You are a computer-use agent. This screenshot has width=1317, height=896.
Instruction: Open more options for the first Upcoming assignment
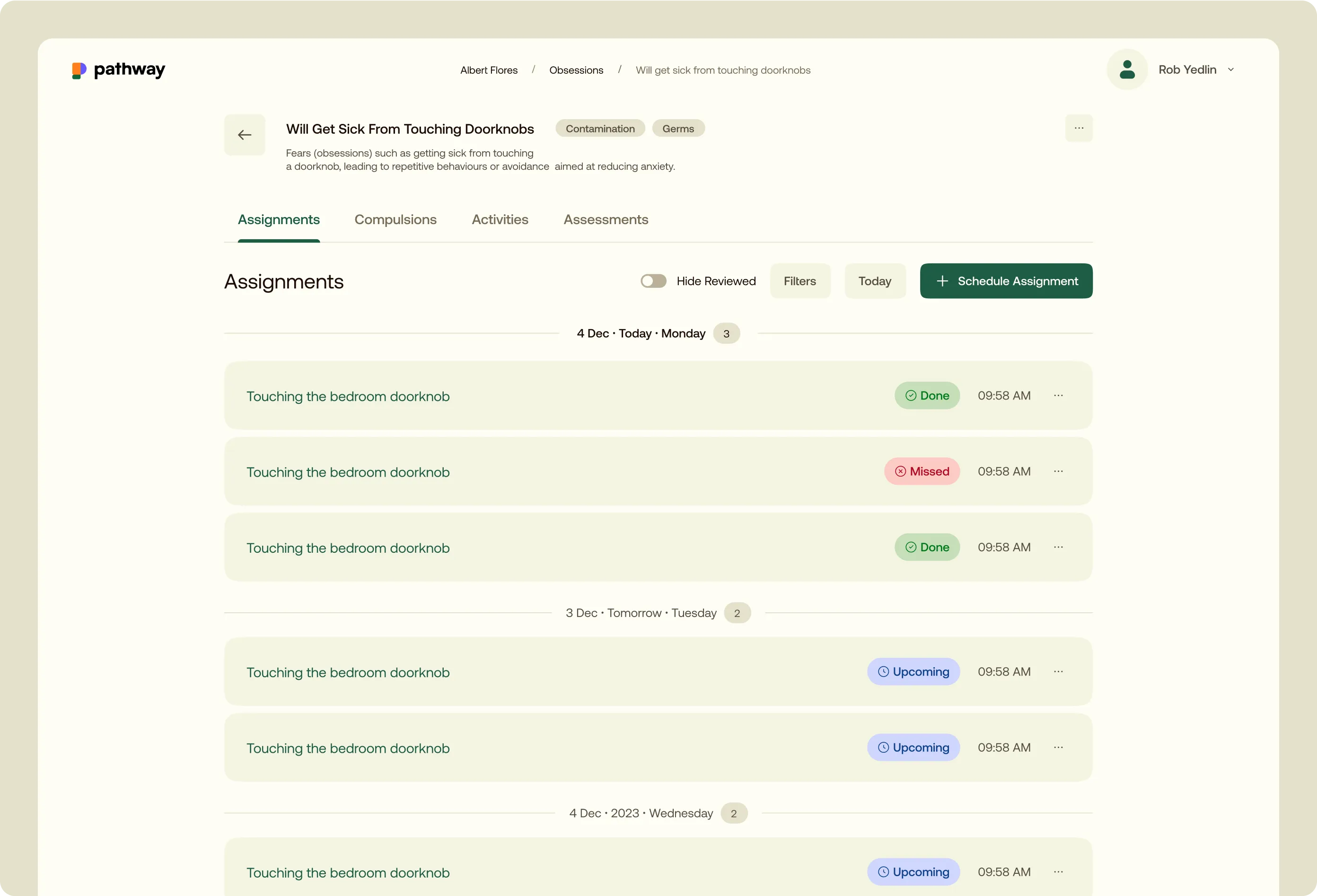pyautogui.click(x=1058, y=672)
